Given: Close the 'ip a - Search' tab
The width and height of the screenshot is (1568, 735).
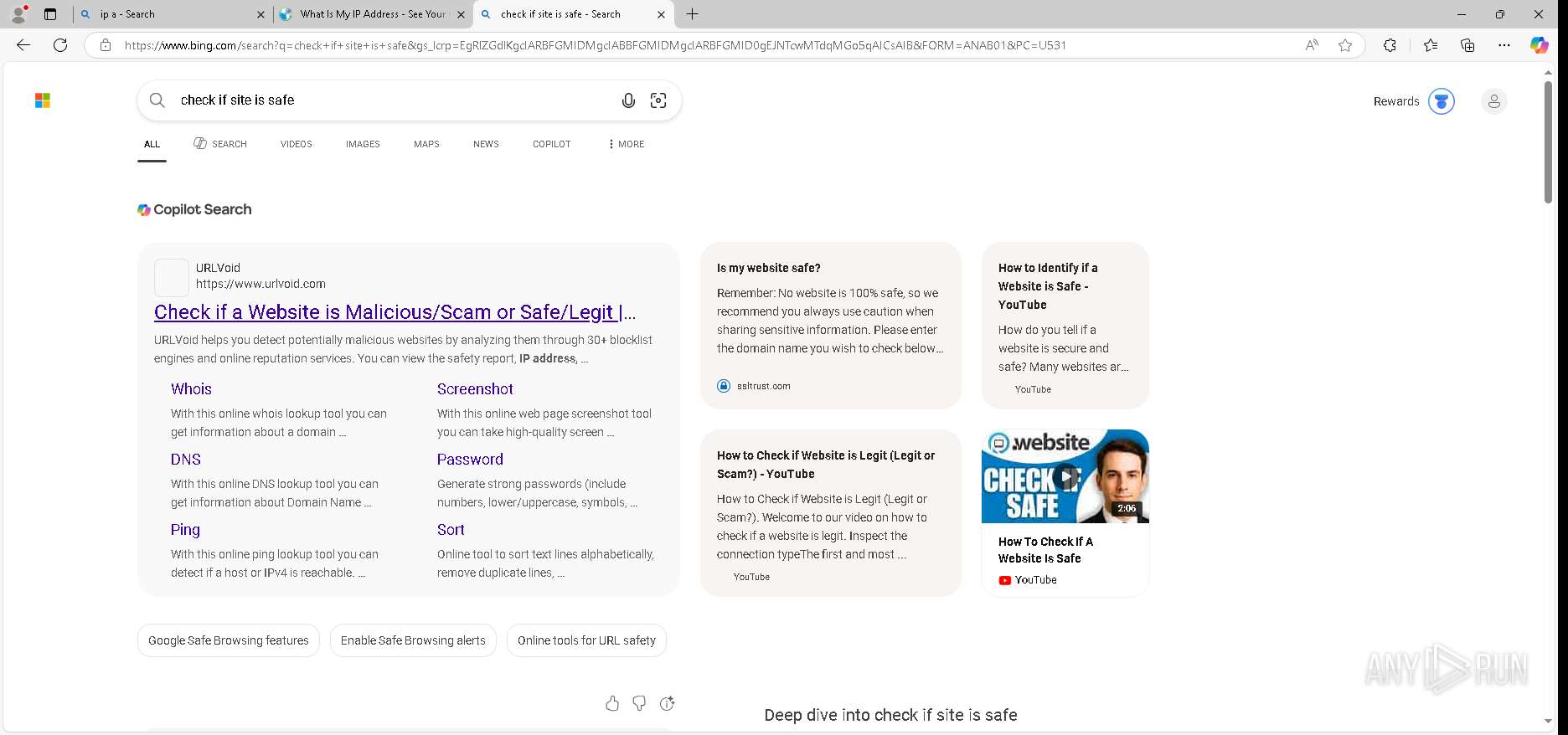Looking at the screenshot, I should click(260, 14).
